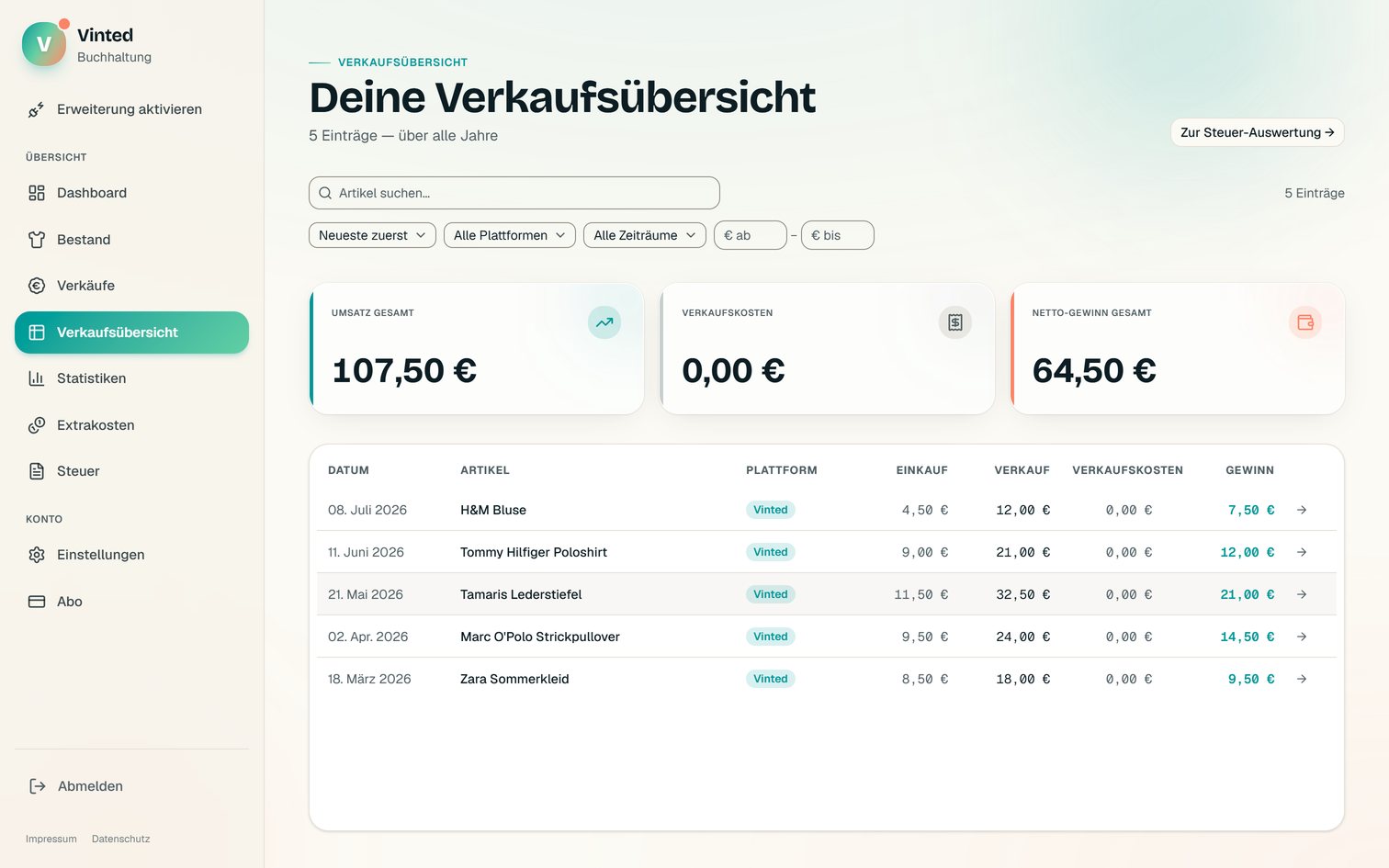Open the Impressum link
The image size is (1389, 868).
coord(51,839)
